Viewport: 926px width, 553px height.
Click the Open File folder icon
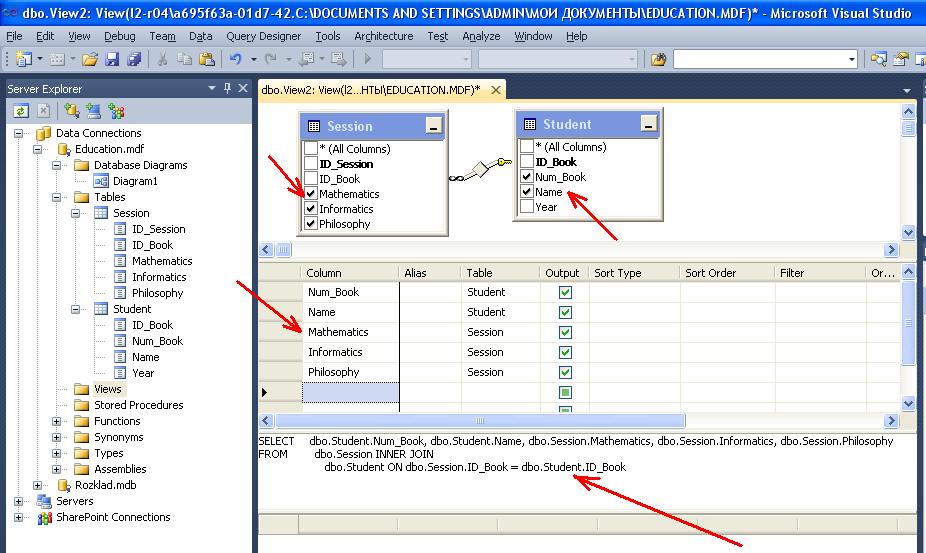coord(90,59)
